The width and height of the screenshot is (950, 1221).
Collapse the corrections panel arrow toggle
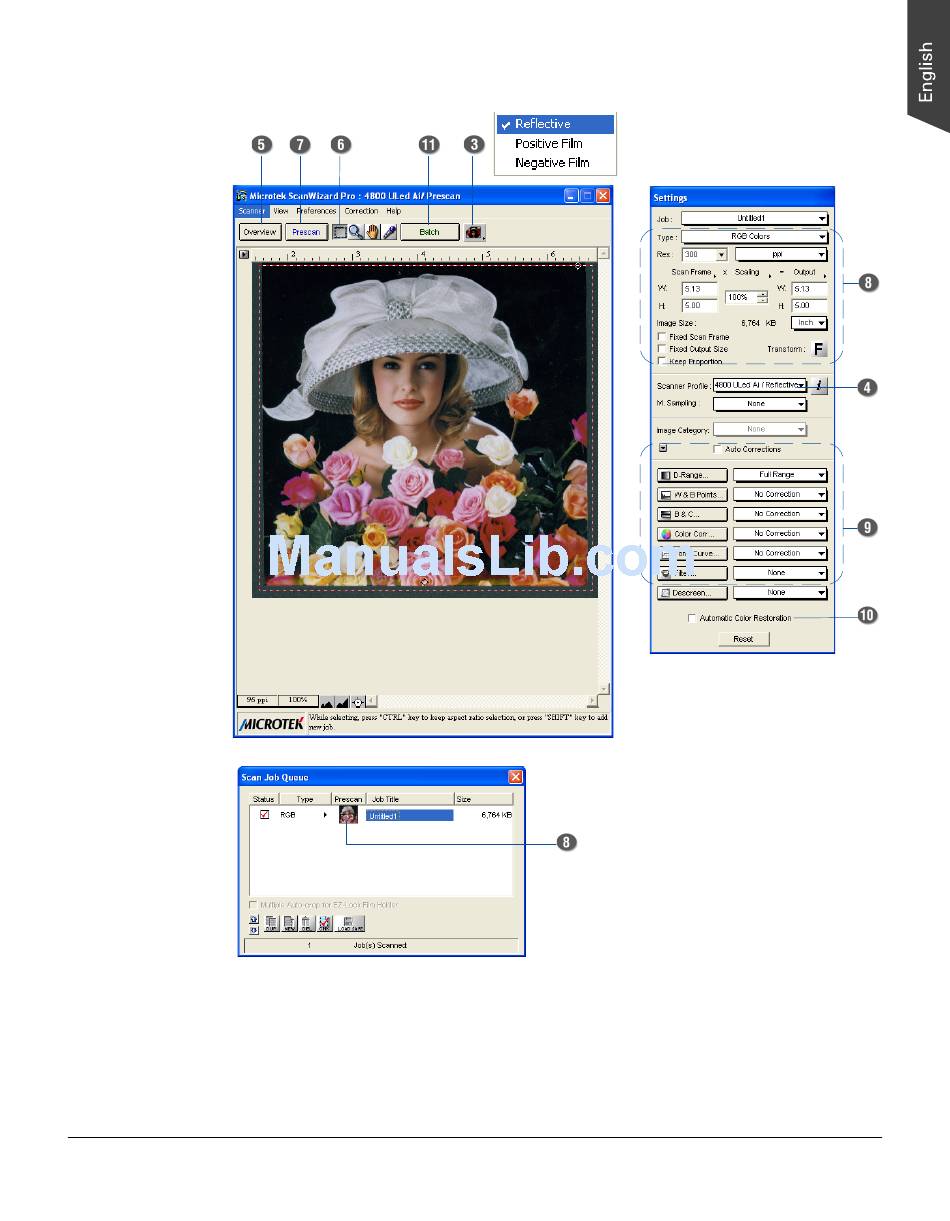coord(662,448)
